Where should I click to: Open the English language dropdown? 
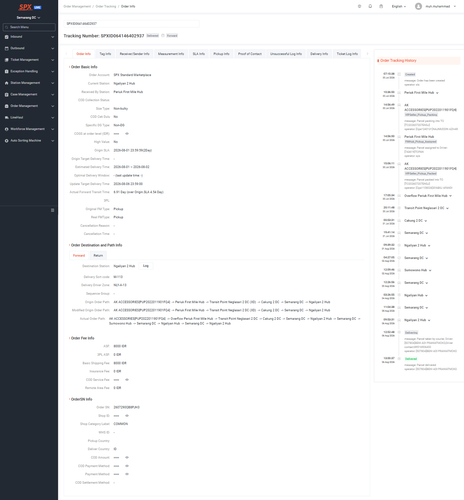coord(399,6)
